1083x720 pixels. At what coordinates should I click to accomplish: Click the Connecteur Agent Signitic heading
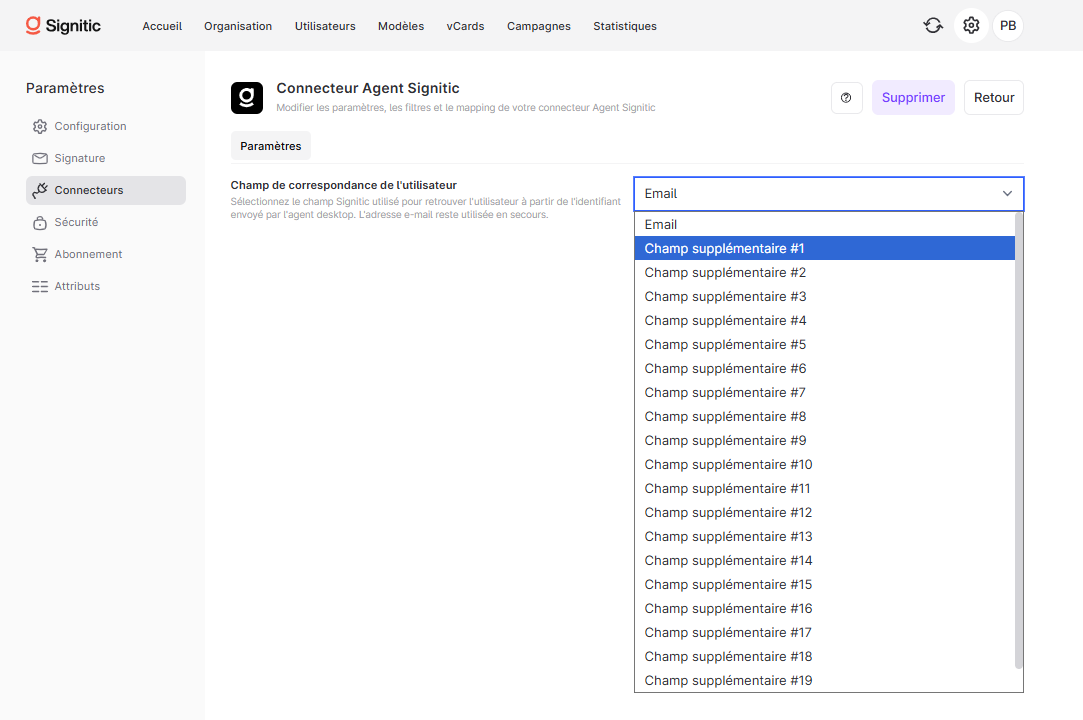(367, 88)
